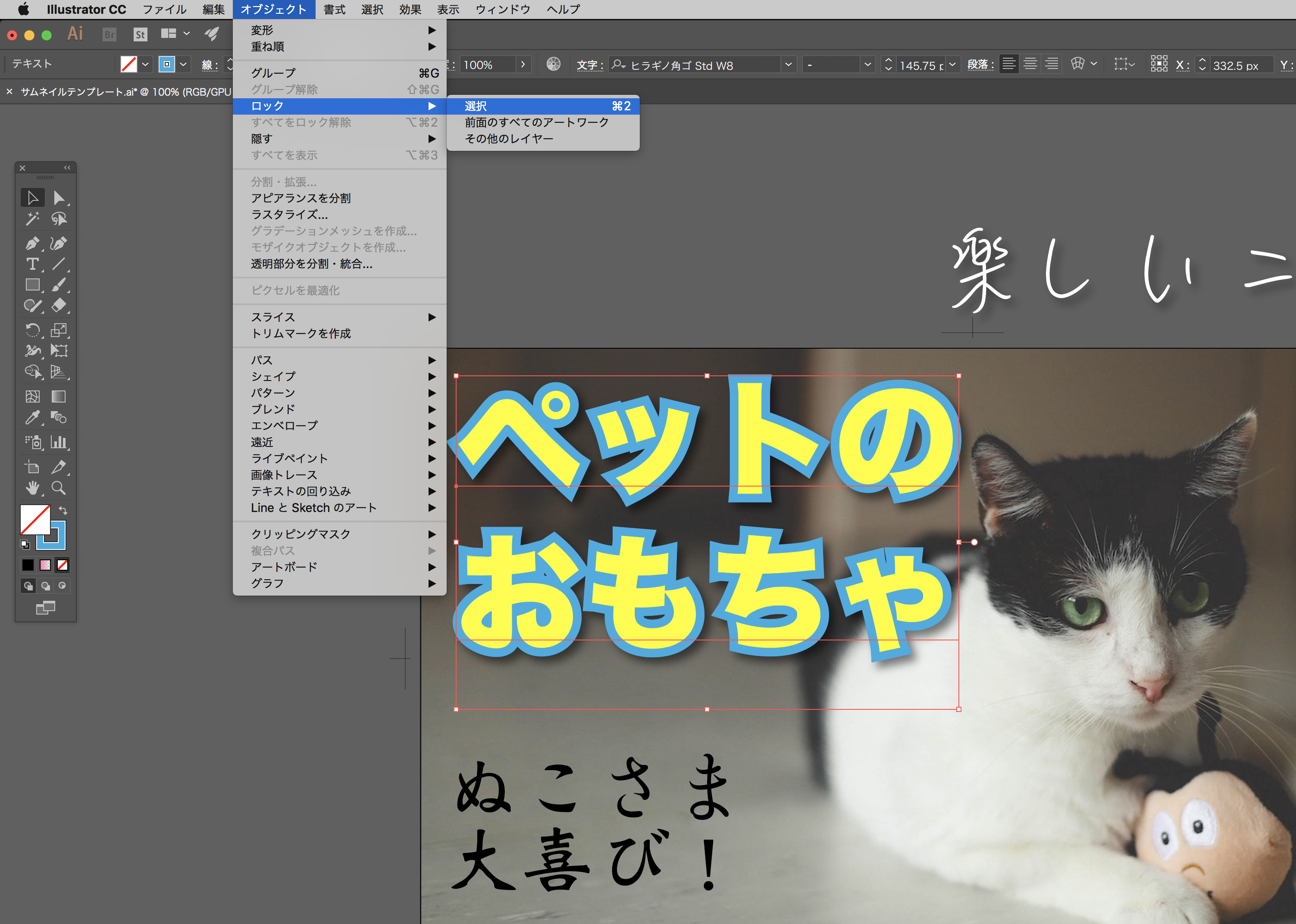Click the recolor artwork wheel icon
The image size is (1296, 924).
pyautogui.click(x=553, y=64)
